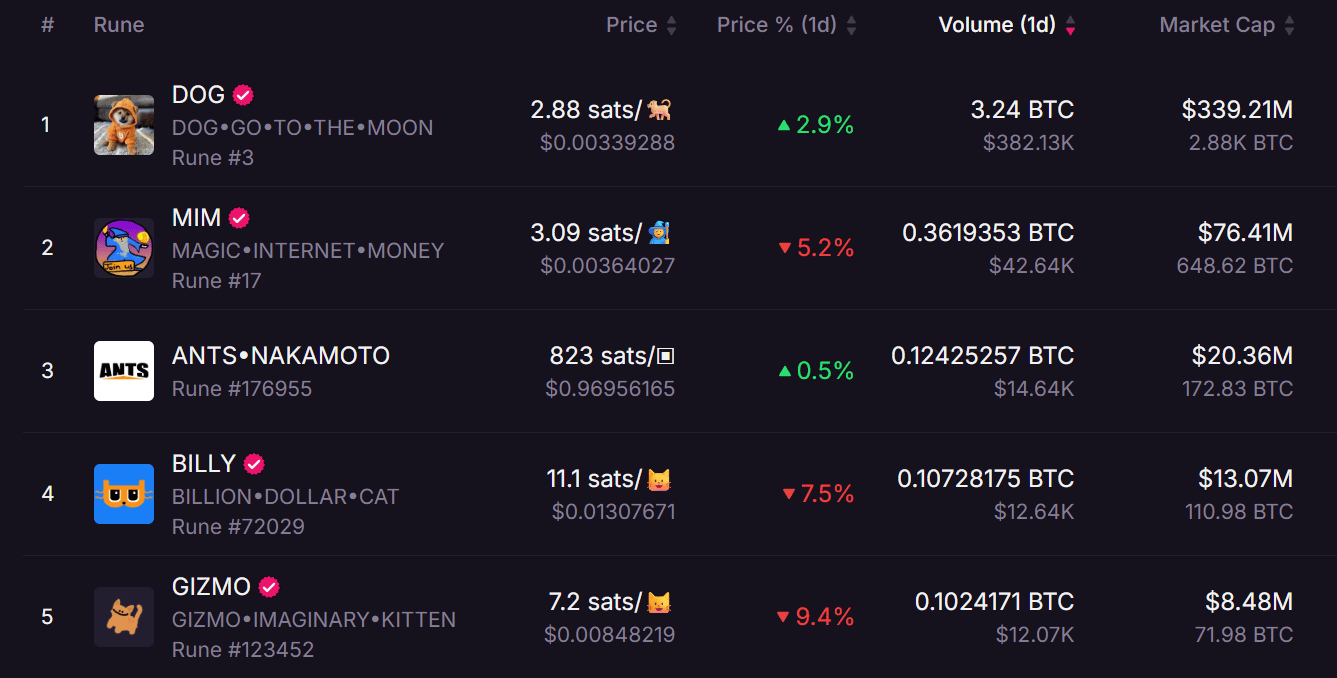The width and height of the screenshot is (1337, 678).
Task: Click the Rune column header
Action: coord(119,25)
